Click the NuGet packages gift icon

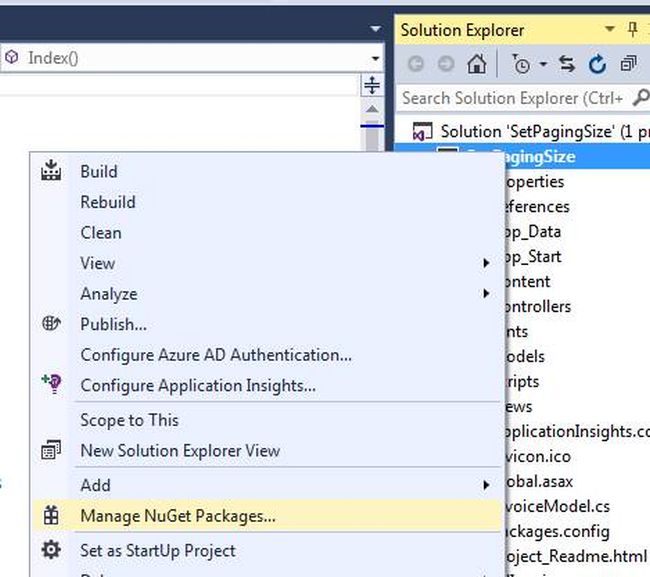coord(51,515)
